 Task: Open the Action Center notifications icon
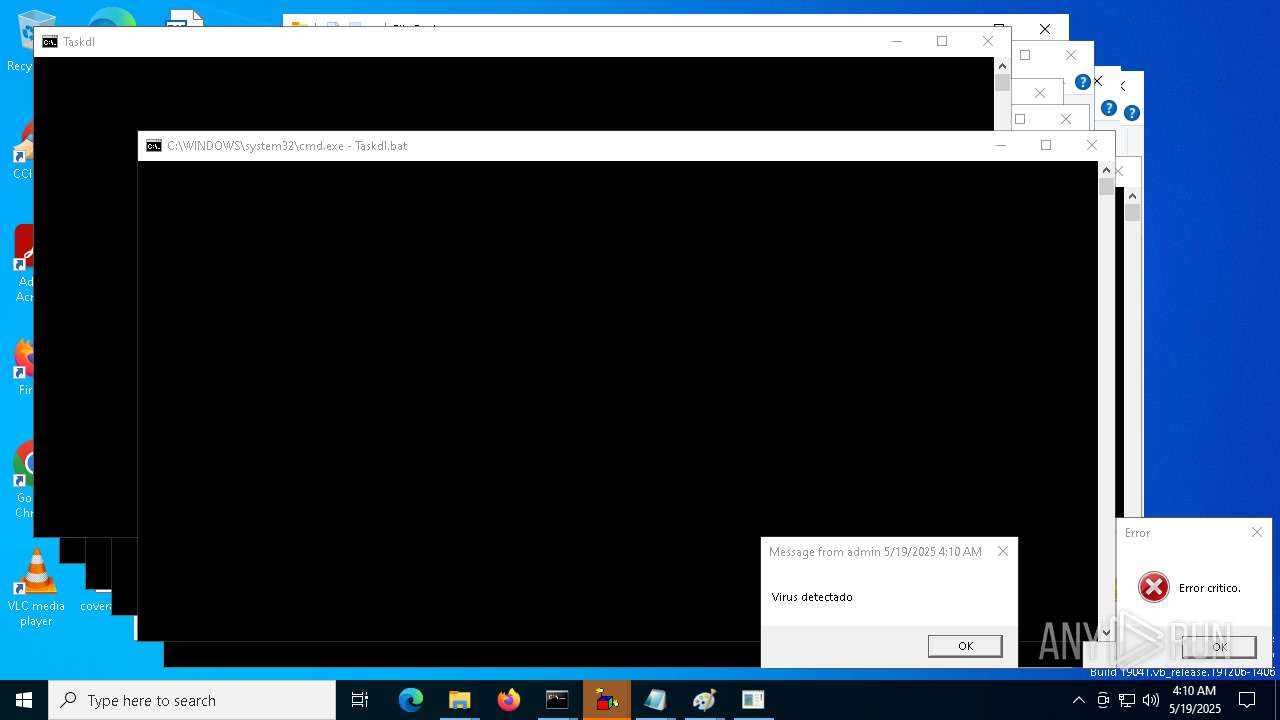[x=1247, y=700]
